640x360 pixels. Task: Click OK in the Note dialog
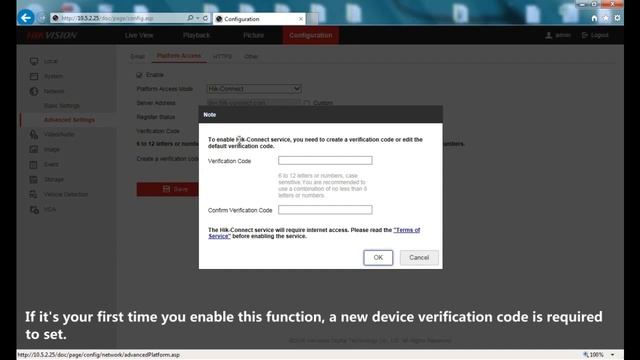[x=378, y=258]
